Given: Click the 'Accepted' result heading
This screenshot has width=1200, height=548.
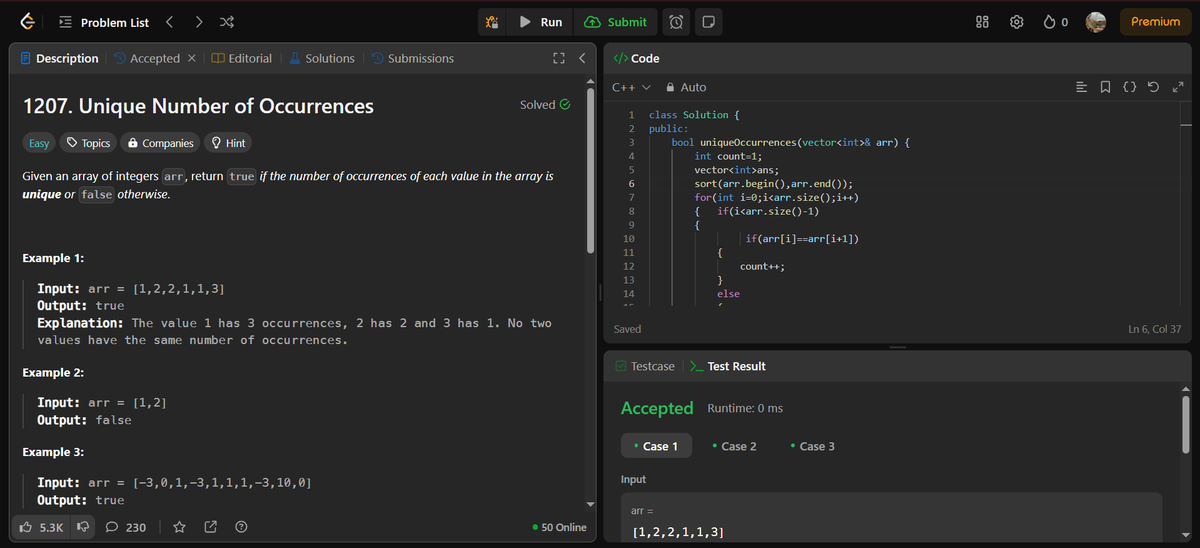Looking at the screenshot, I should pos(657,408).
